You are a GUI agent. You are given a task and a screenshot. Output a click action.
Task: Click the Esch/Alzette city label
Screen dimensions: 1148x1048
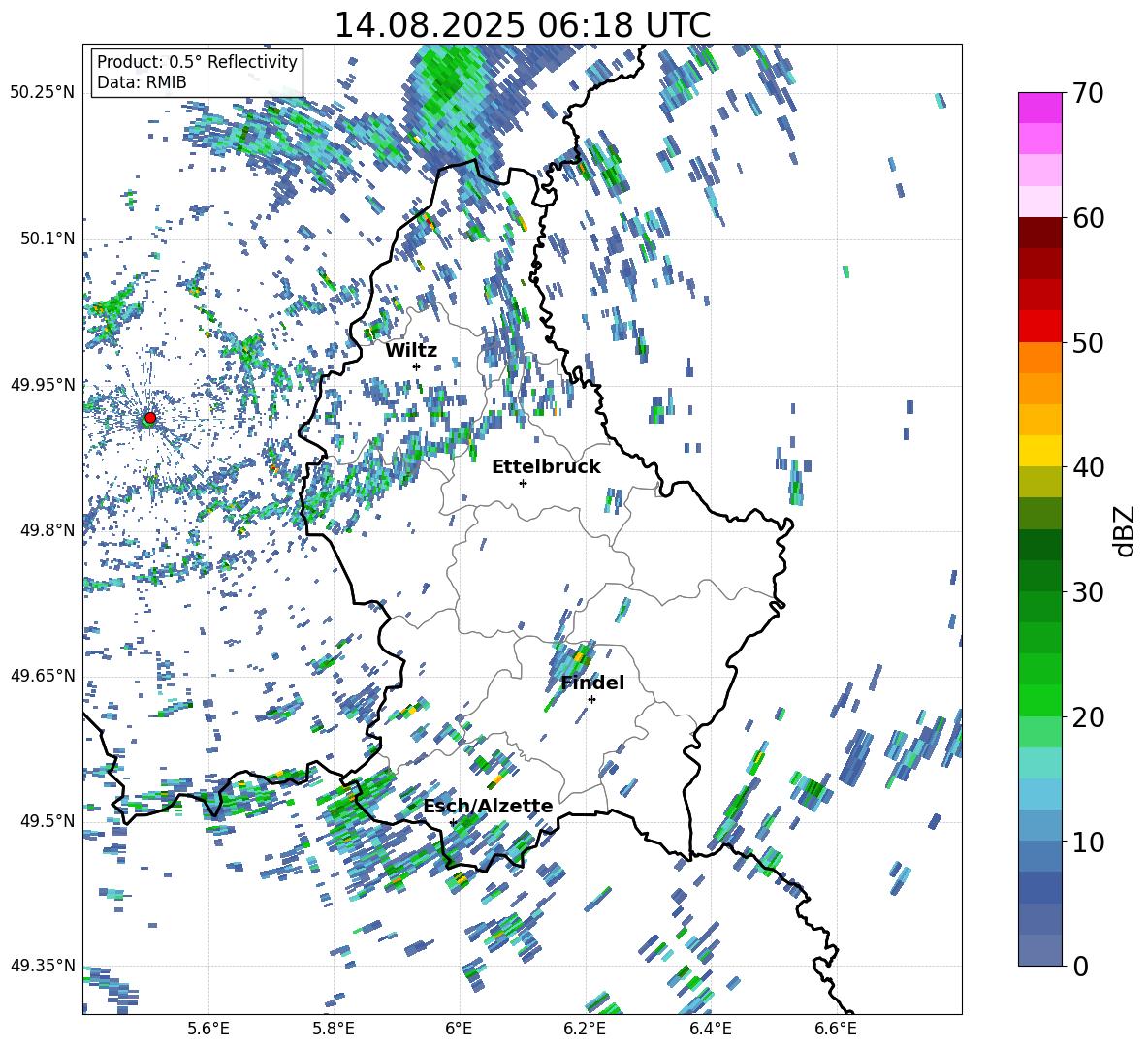489,807
